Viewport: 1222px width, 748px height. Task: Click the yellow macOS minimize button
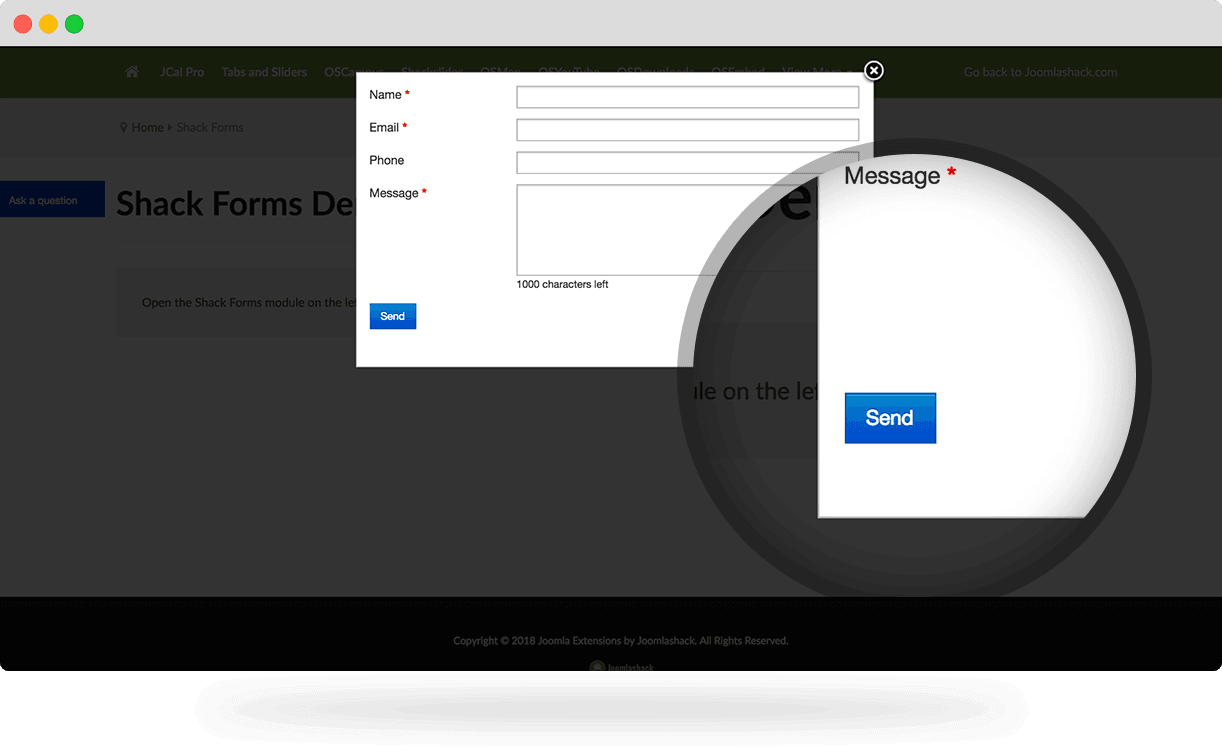pos(49,24)
